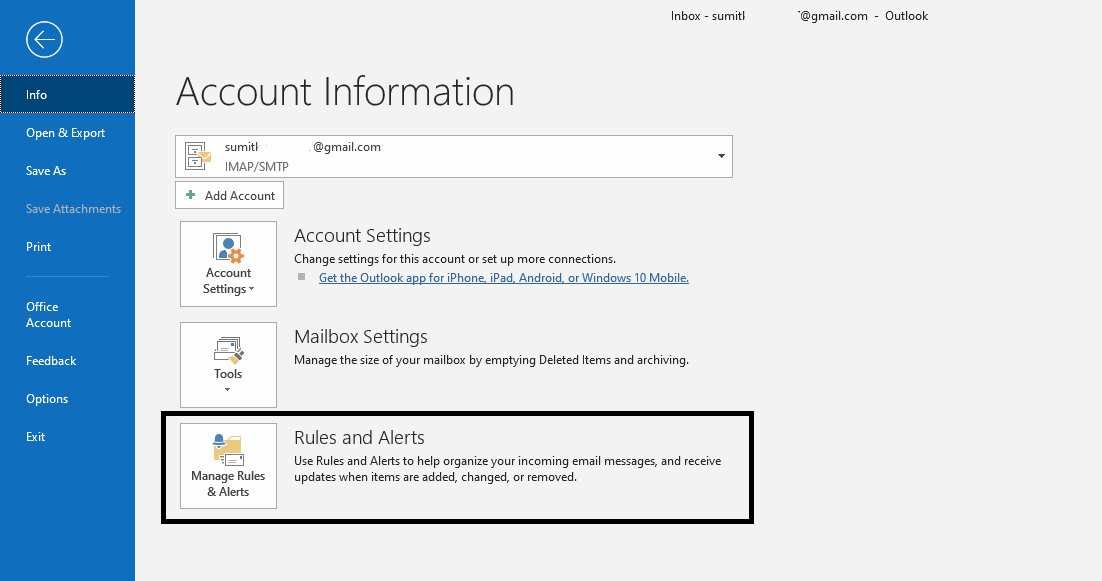
Task: Select the Info menu item
Action: 67,94
